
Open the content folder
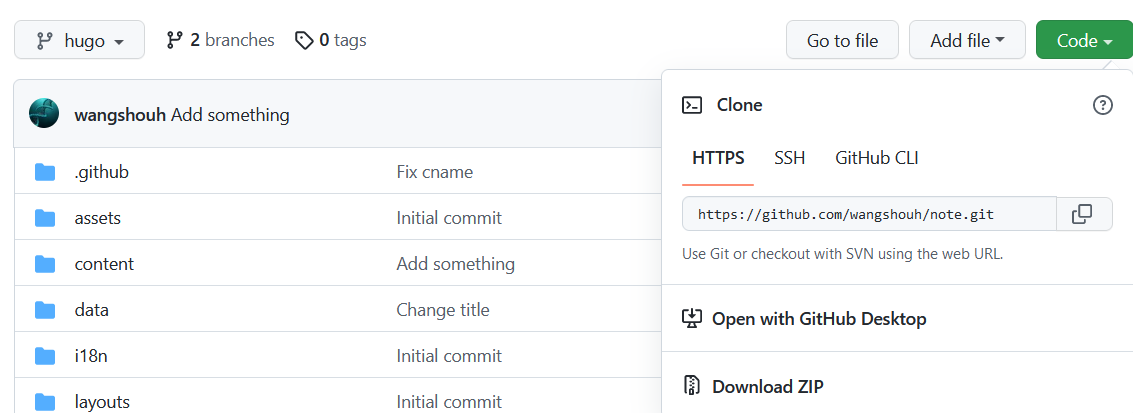(x=104, y=264)
